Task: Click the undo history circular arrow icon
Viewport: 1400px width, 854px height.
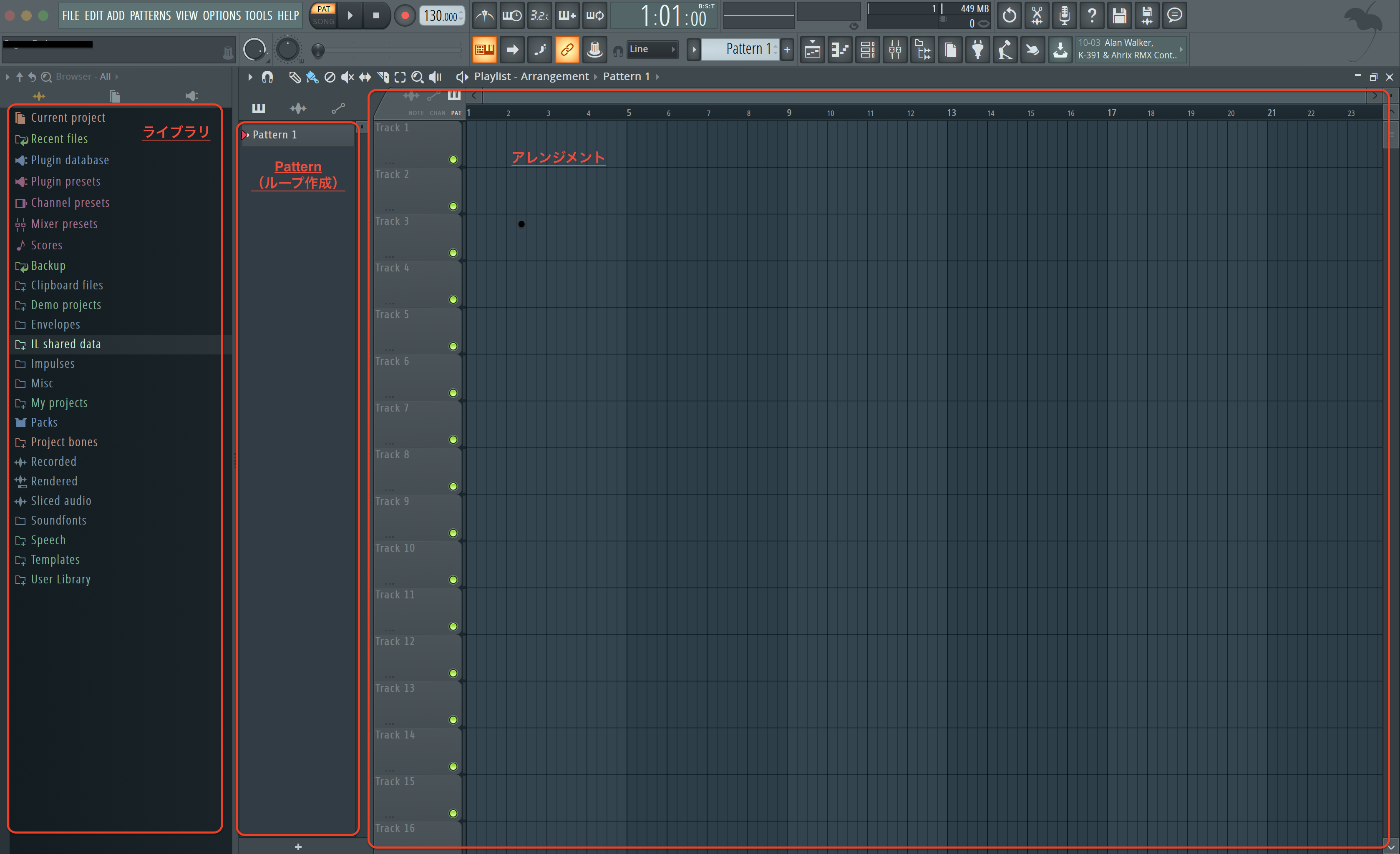Action: (x=1009, y=15)
